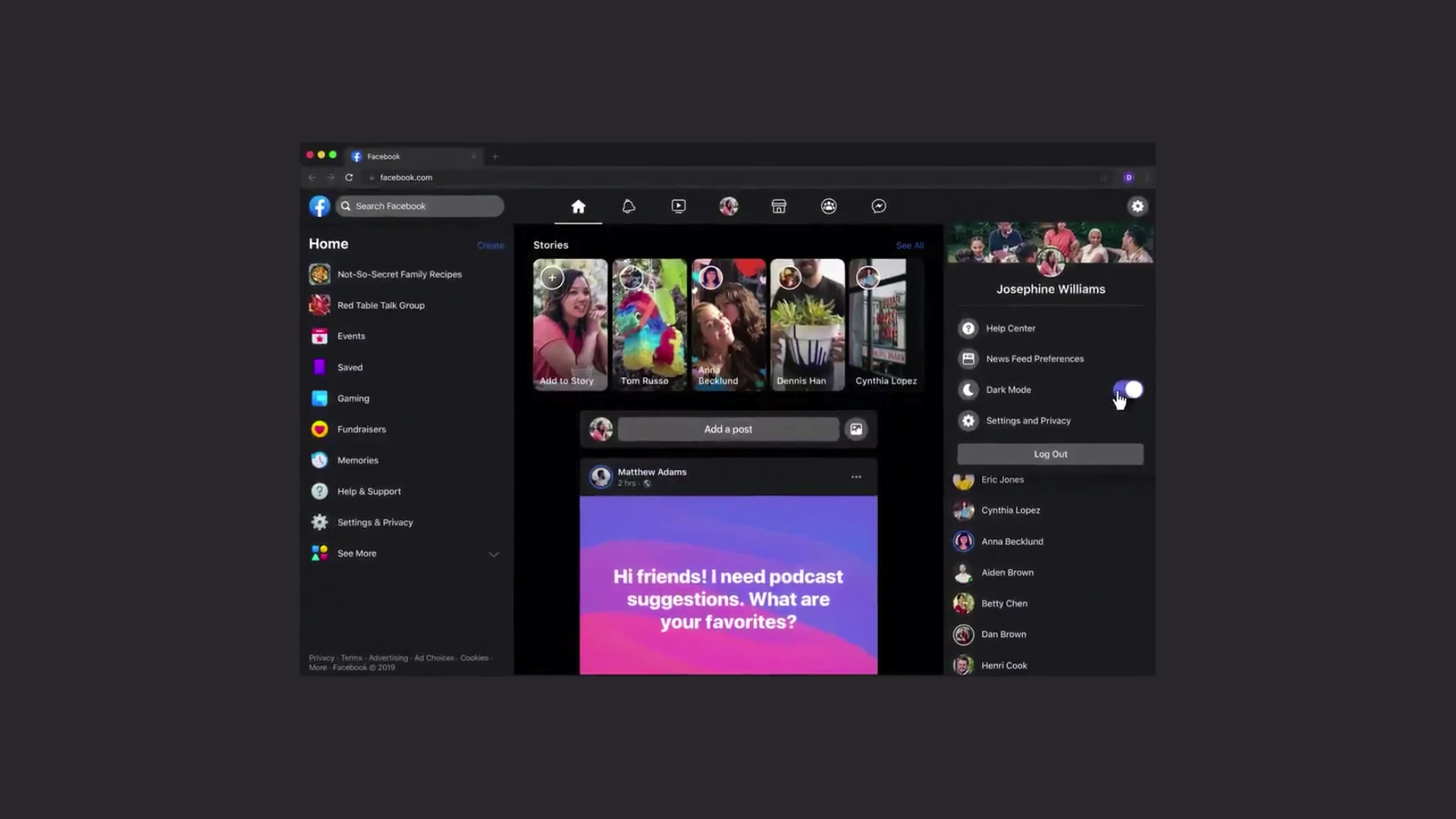Toggle the Dark Mode switch
Image resolution: width=1456 pixels, height=819 pixels.
coord(1128,390)
